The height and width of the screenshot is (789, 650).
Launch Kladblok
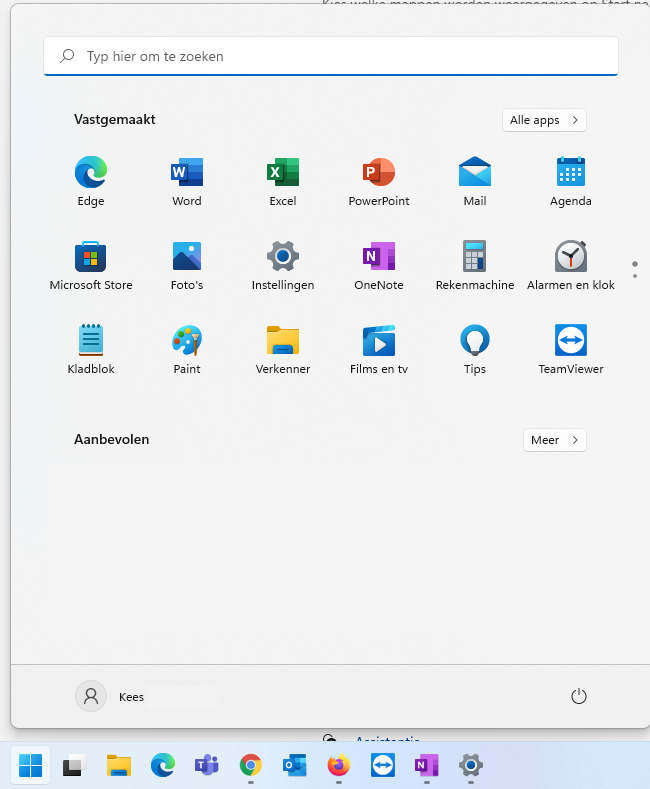[91, 349]
